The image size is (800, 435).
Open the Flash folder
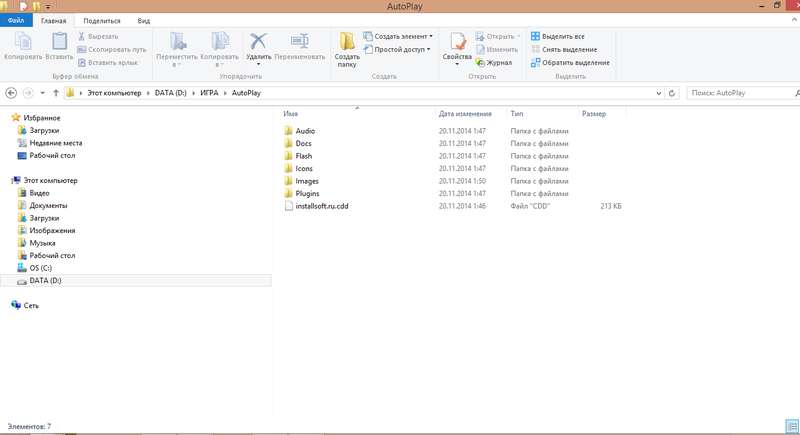point(298,156)
